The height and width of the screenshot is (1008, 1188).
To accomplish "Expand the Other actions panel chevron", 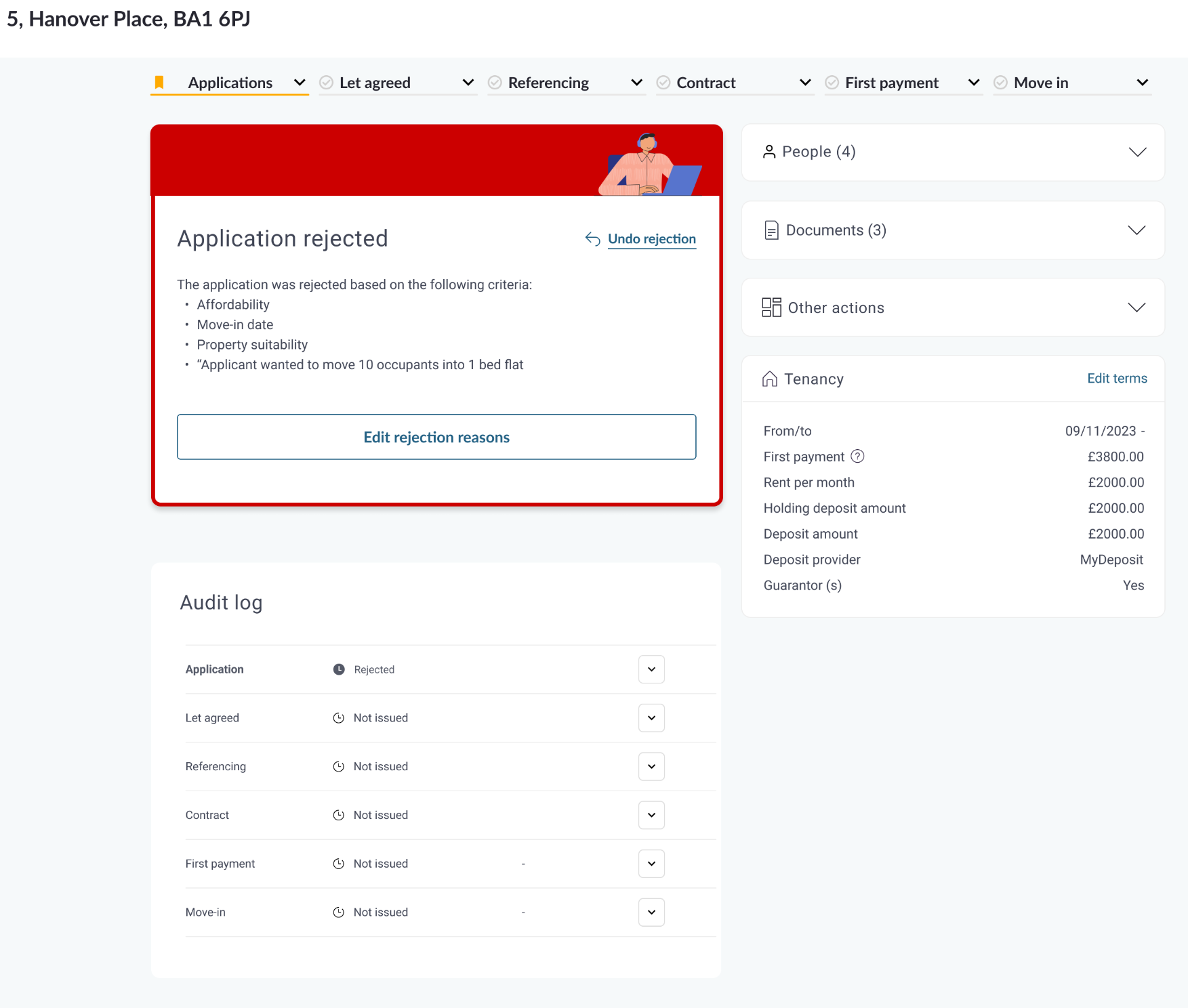I will click(x=1137, y=308).
